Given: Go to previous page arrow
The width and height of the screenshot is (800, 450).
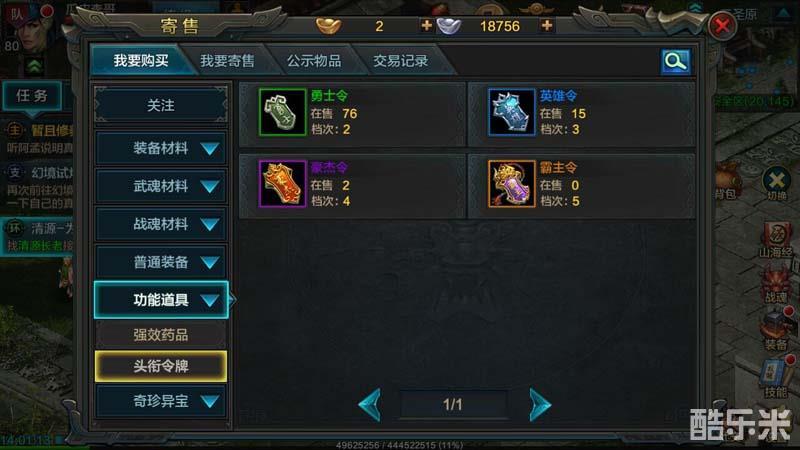Looking at the screenshot, I should pyautogui.click(x=369, y=405).
